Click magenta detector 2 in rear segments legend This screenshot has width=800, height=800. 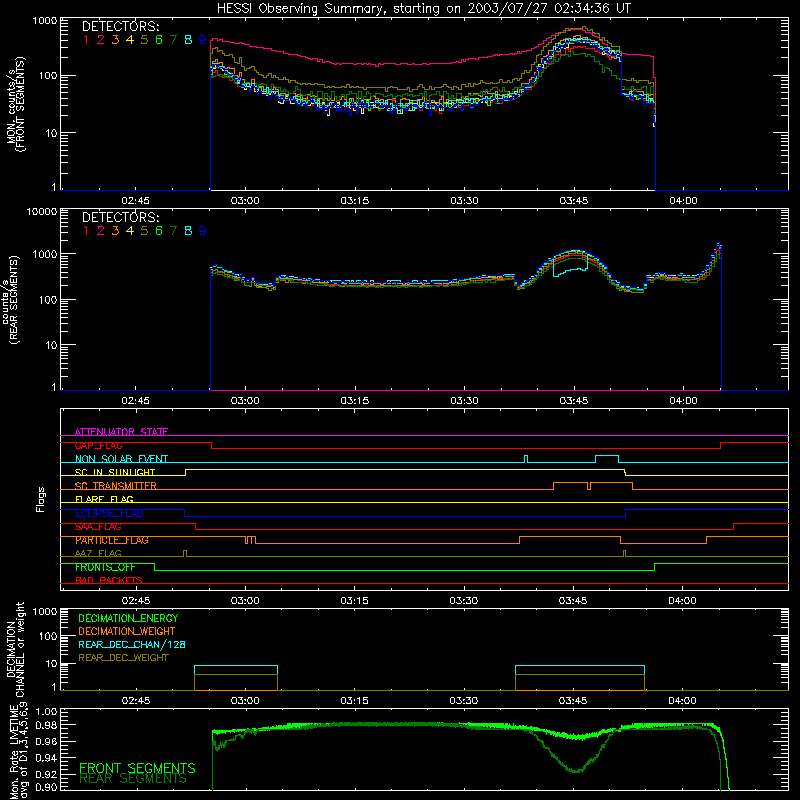101,231
